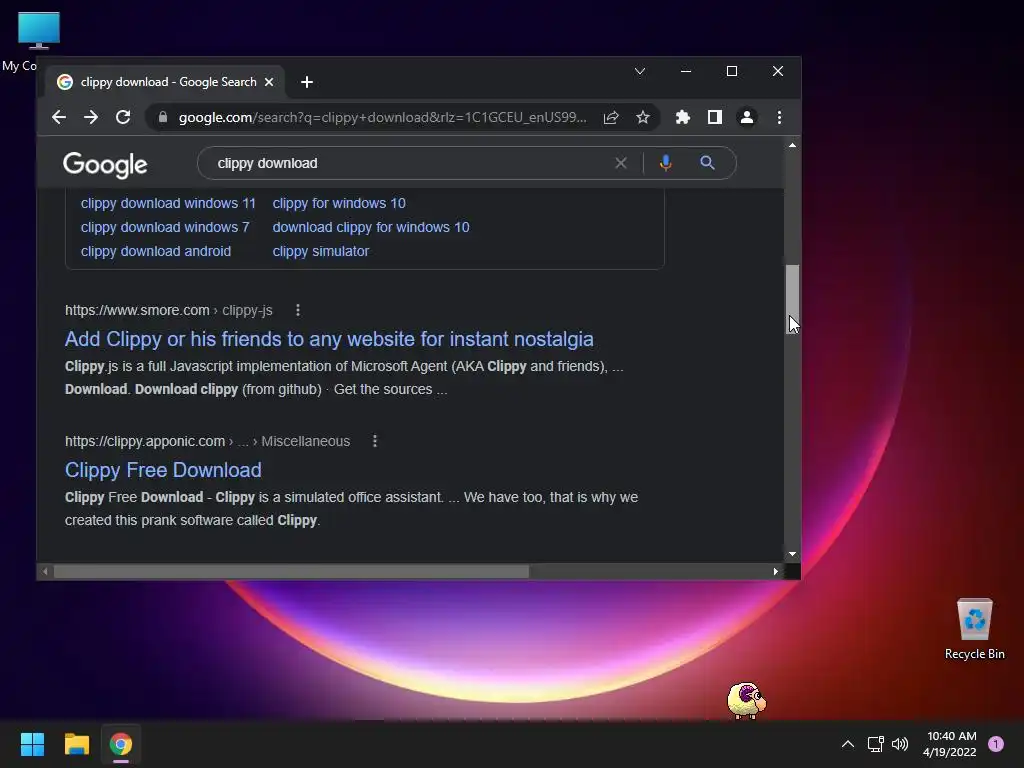This screenshot has height=768, width=1024.
Task: Click the scrollbar's up arrow
Action: [792, 145]
